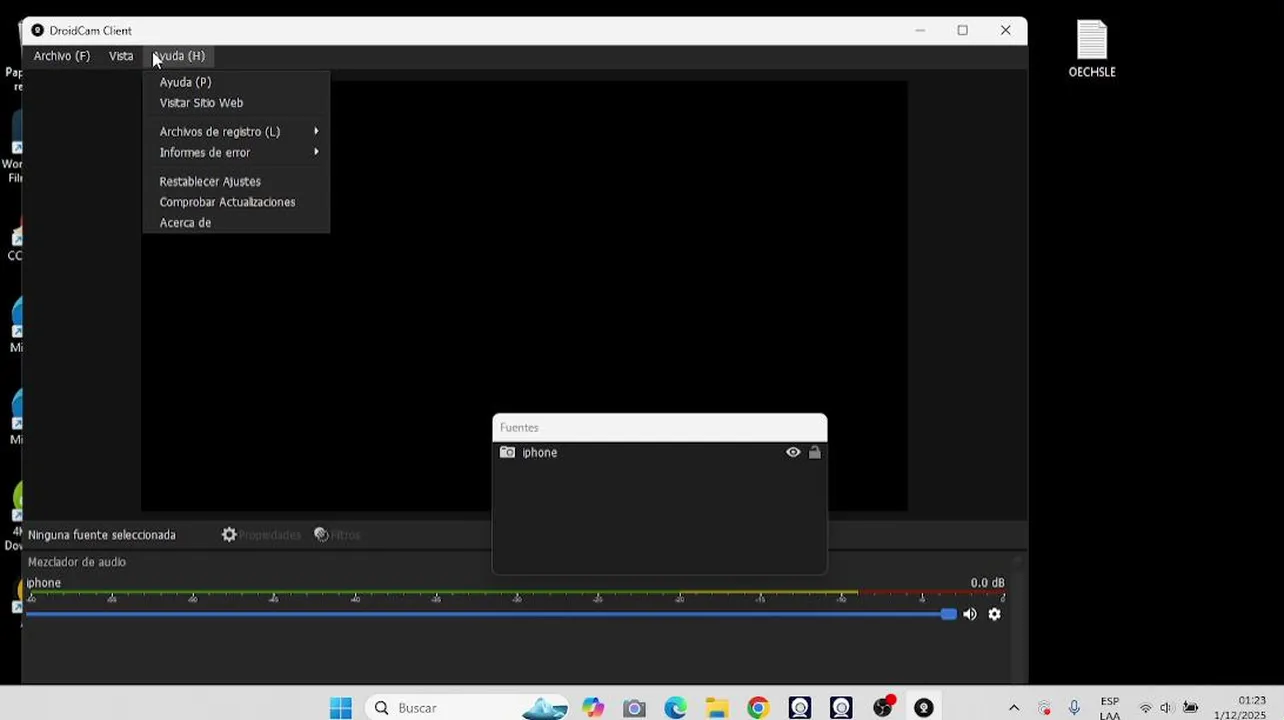Expand Informes de error submenu
The height and width of the screenshot is (720, 1284).
237,152
